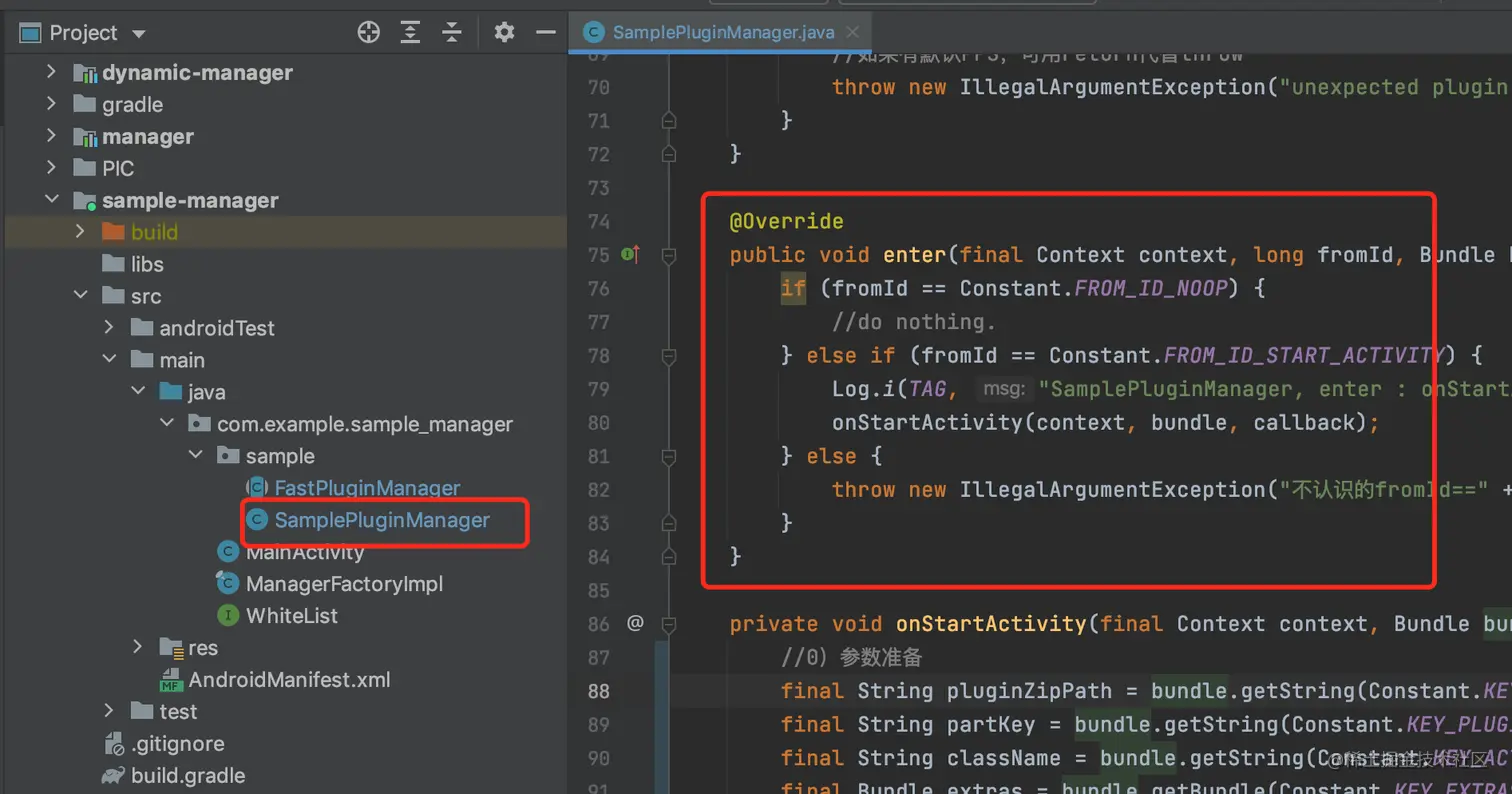Expand the androidTest folder

[x=109, y=328]
